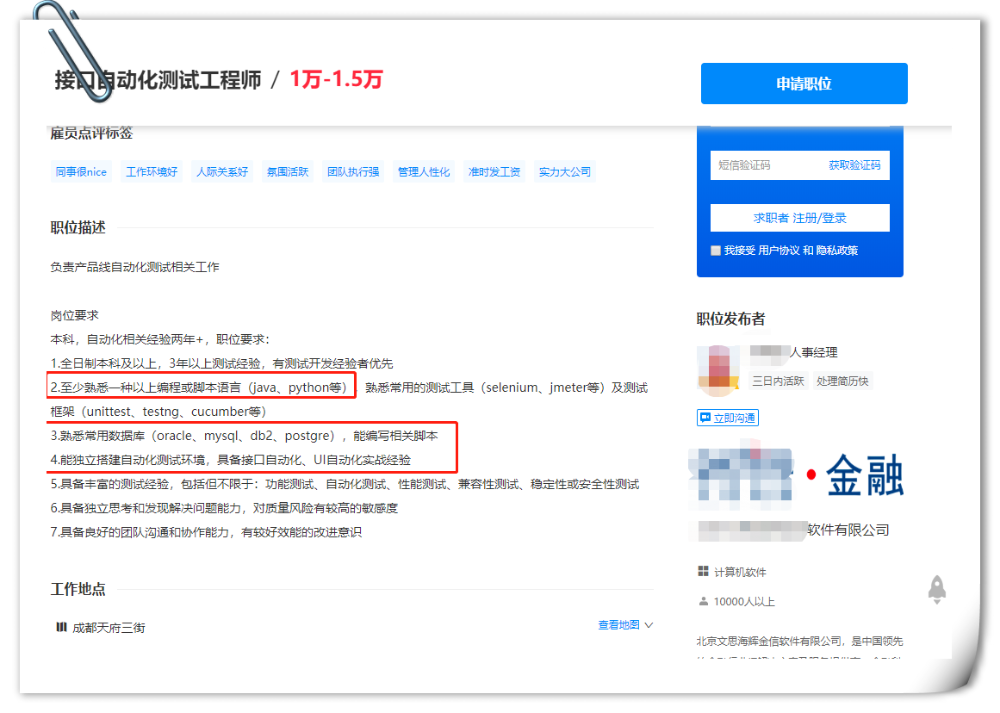1000x713 pixels.
Task: Select the 同事很nice review tag
Action: pyautogui.click(x=81, y=172)
